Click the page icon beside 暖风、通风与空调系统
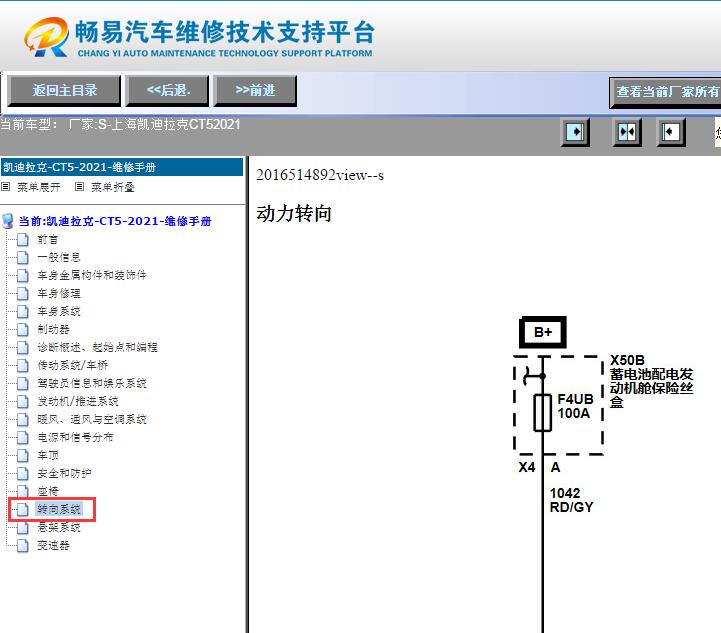This screenshot has width=721, height=633. [x=23, y=419]
